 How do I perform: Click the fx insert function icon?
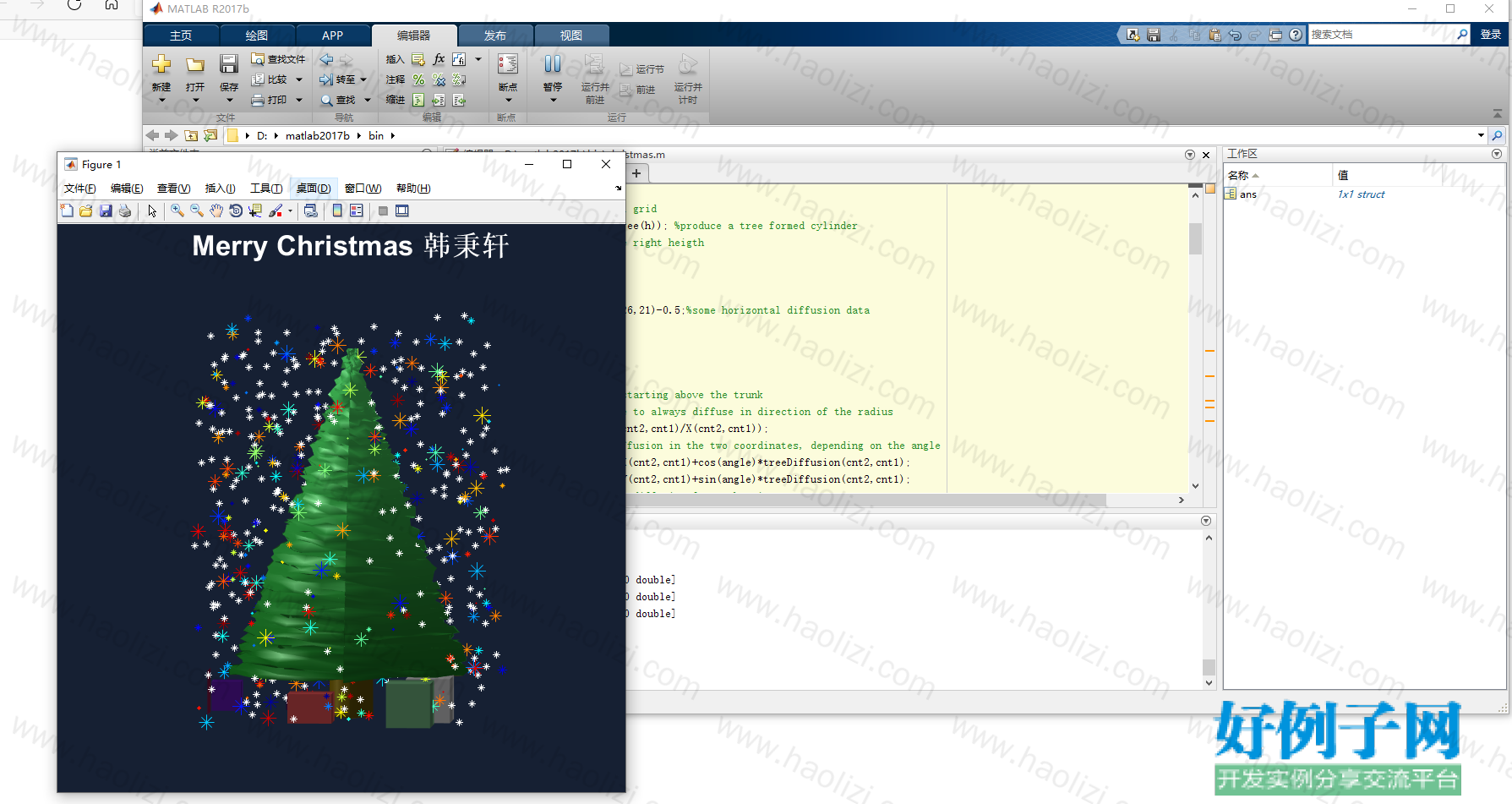(x=439, y=59)
